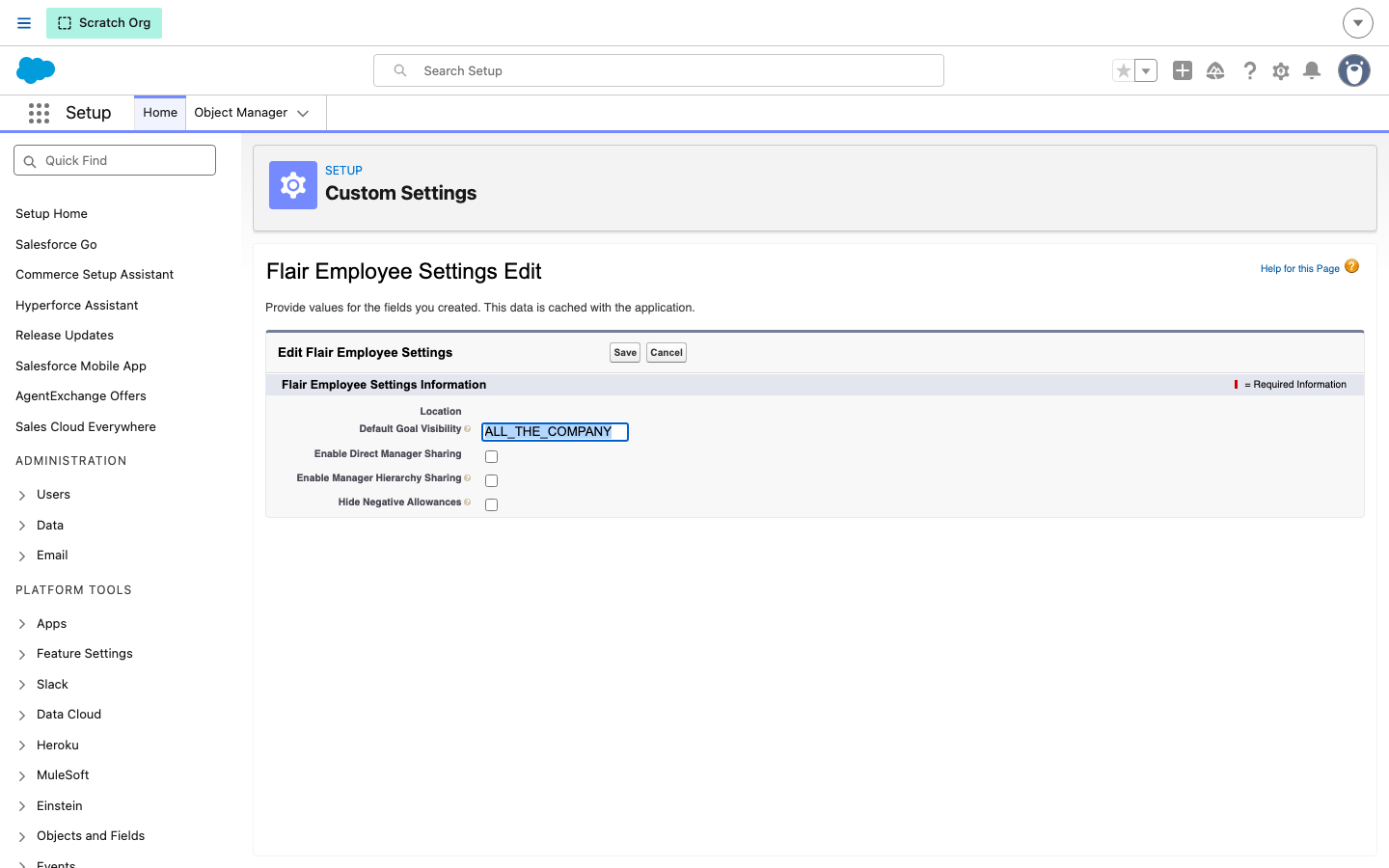Open the help question mark icon
The image size is (1389, 868).
point(1249,70)
